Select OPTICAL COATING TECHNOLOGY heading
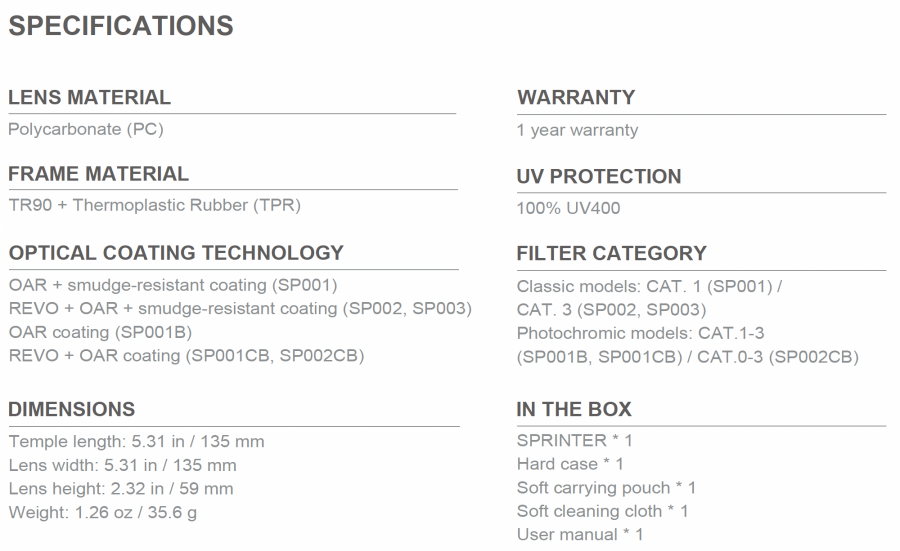Screen dimensions: 900x551 (176, 253)
